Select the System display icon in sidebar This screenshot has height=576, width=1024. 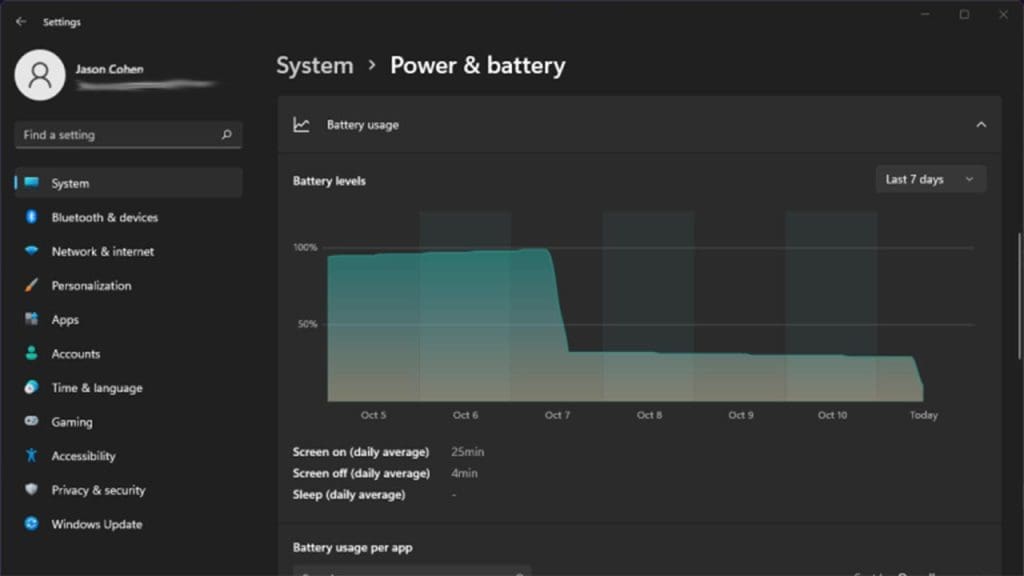point(32,183)
